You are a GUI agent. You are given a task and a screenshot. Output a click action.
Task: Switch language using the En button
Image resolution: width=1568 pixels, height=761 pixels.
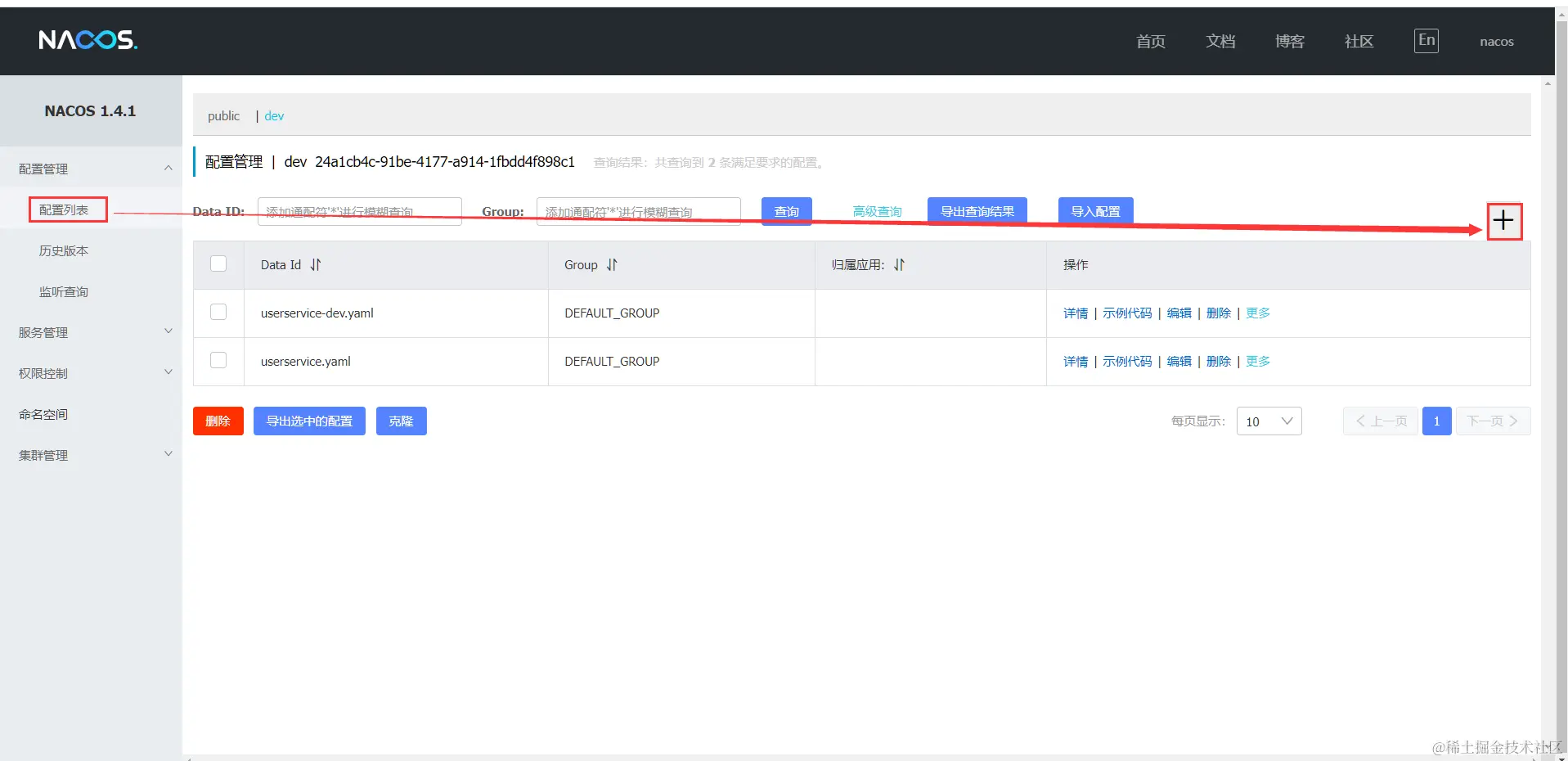pyautogui.click(x=1426, y=40)
